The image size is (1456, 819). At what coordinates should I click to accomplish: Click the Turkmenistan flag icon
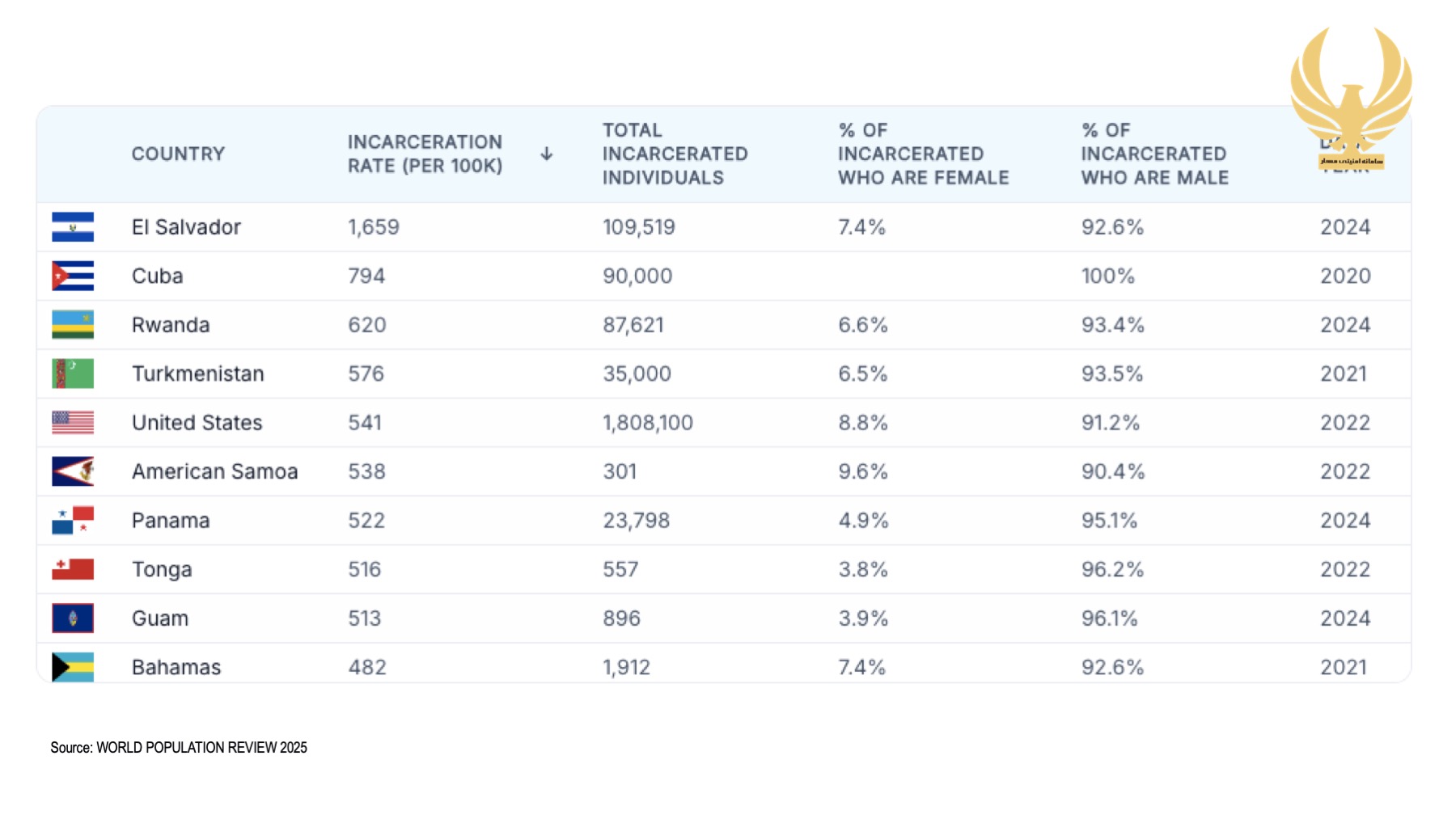(73, 374)
